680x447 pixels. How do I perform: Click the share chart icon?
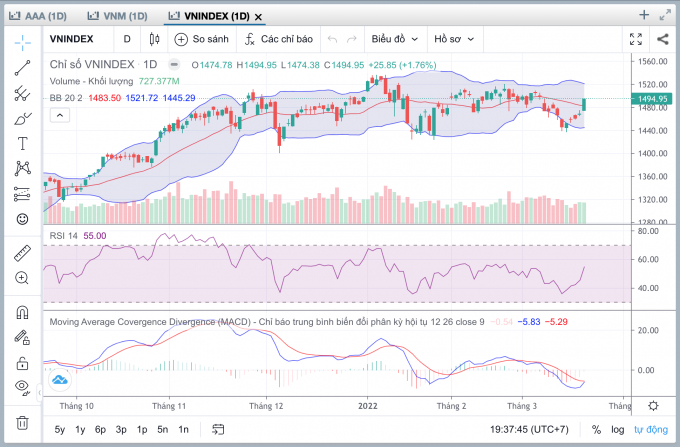(x=663, y=39)
